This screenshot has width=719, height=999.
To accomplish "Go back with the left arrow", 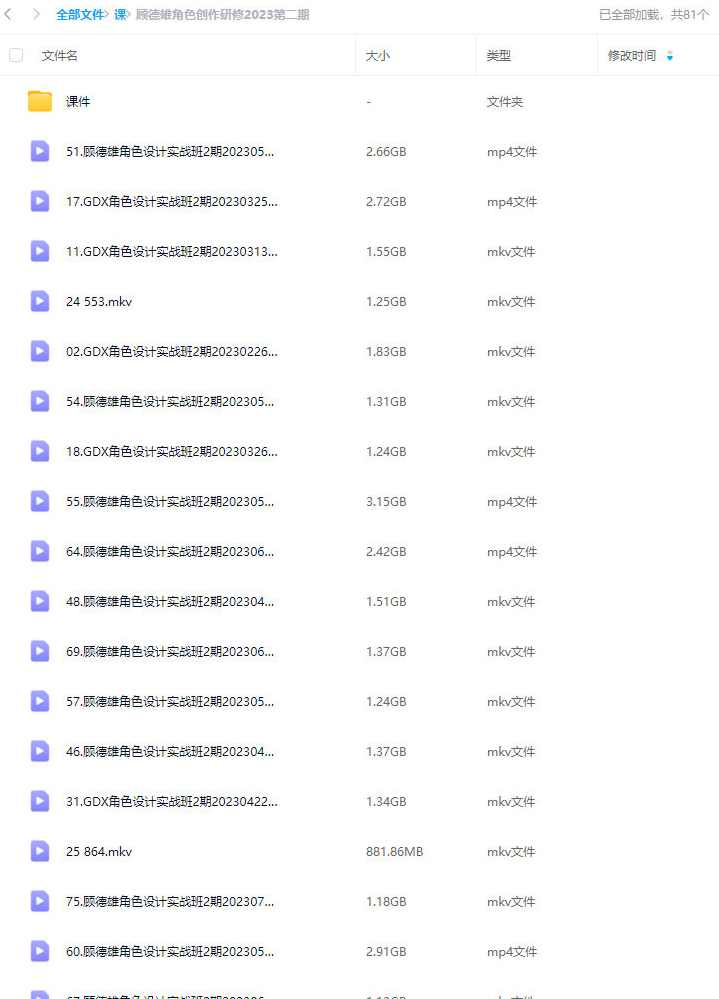I will click(8, 14).
